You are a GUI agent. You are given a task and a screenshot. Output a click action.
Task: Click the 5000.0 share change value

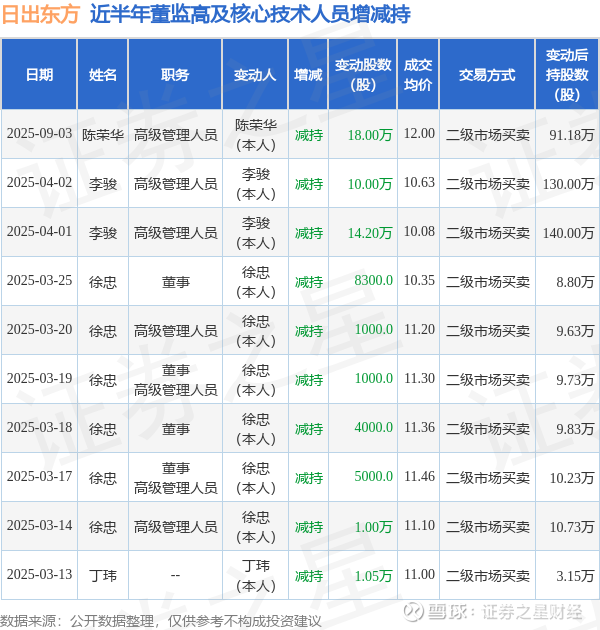click(373, 477)
